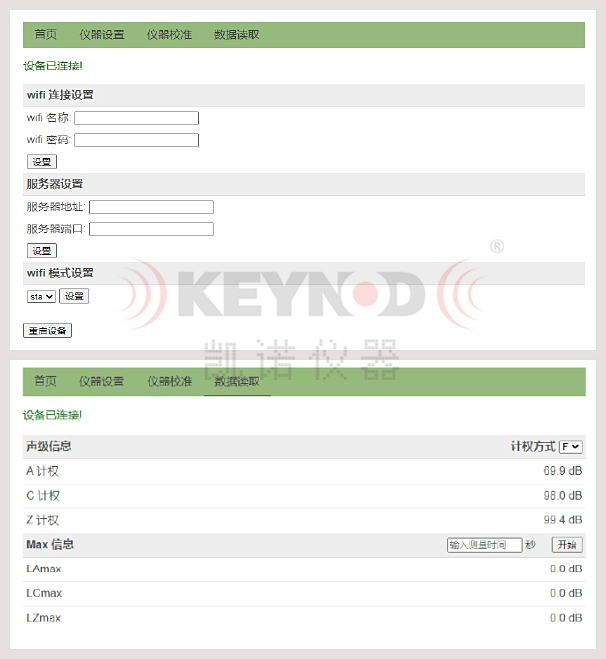Click 设置 button beside sta dropdown
This screenshot has width=606, height=659.
point(74,296)
